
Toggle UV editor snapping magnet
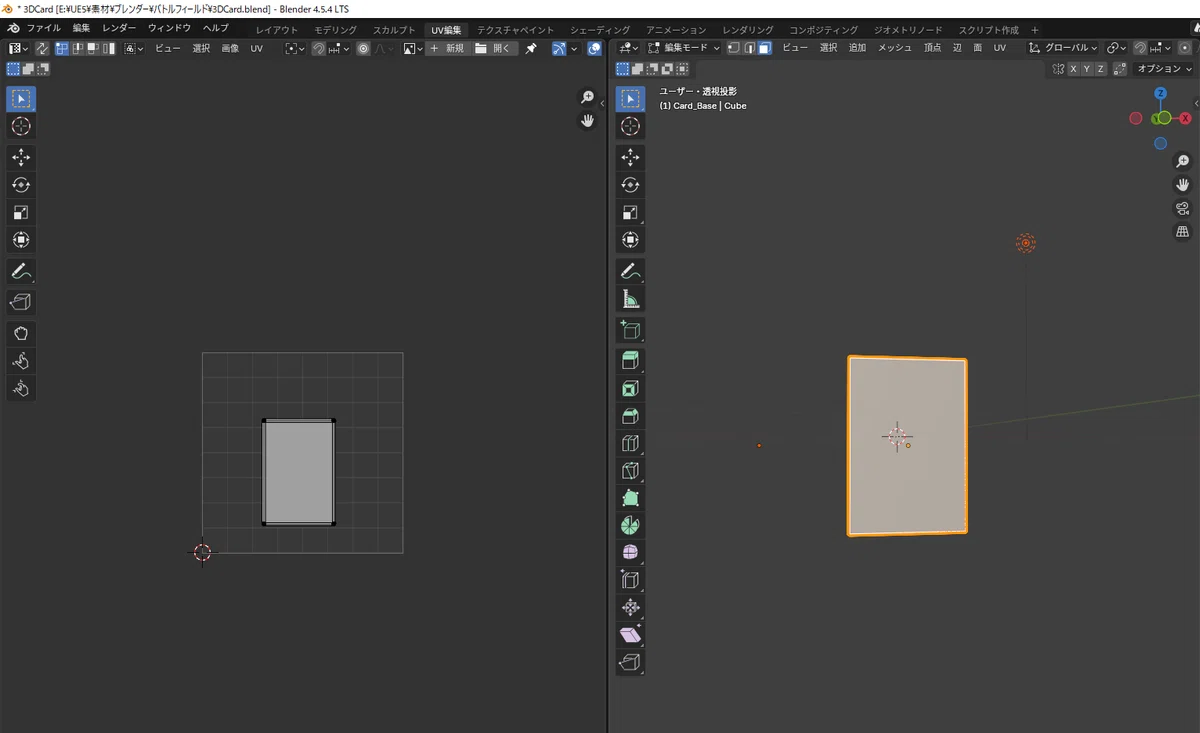[319, 48]
